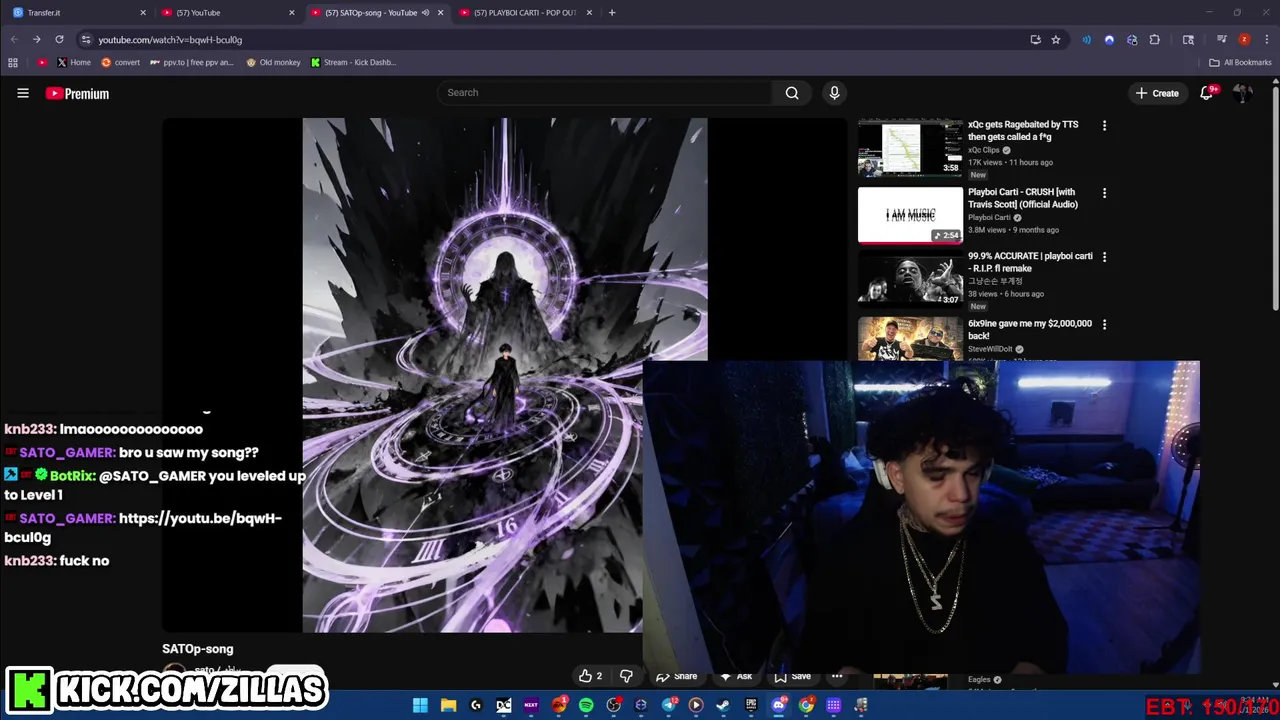
Task: Open the All Bookmarks folder
Action: (1240, 62)
